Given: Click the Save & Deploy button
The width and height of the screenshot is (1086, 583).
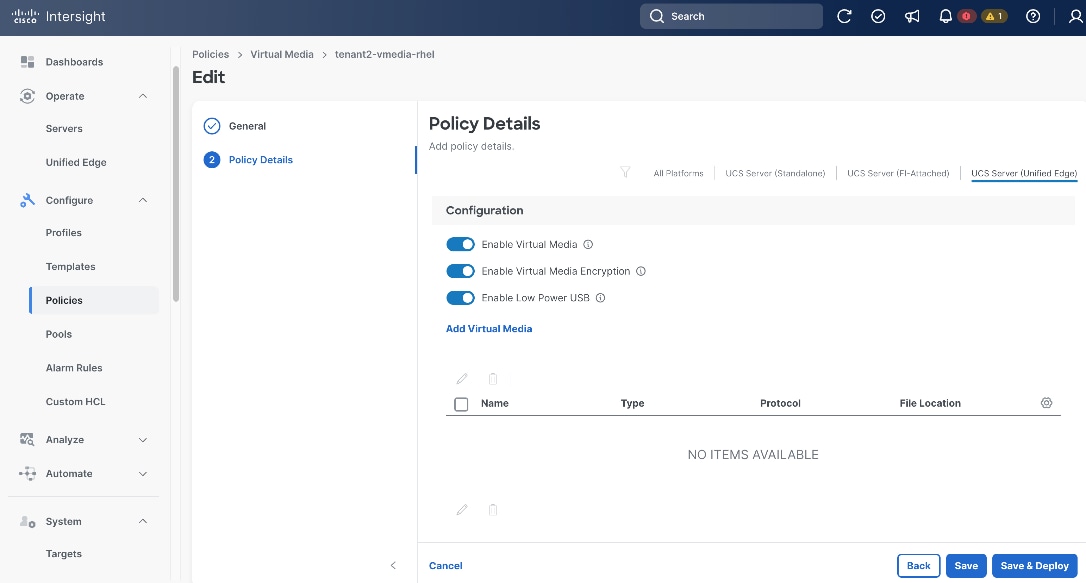Looking at the screenshot, I should click(x=1035, y=566).
